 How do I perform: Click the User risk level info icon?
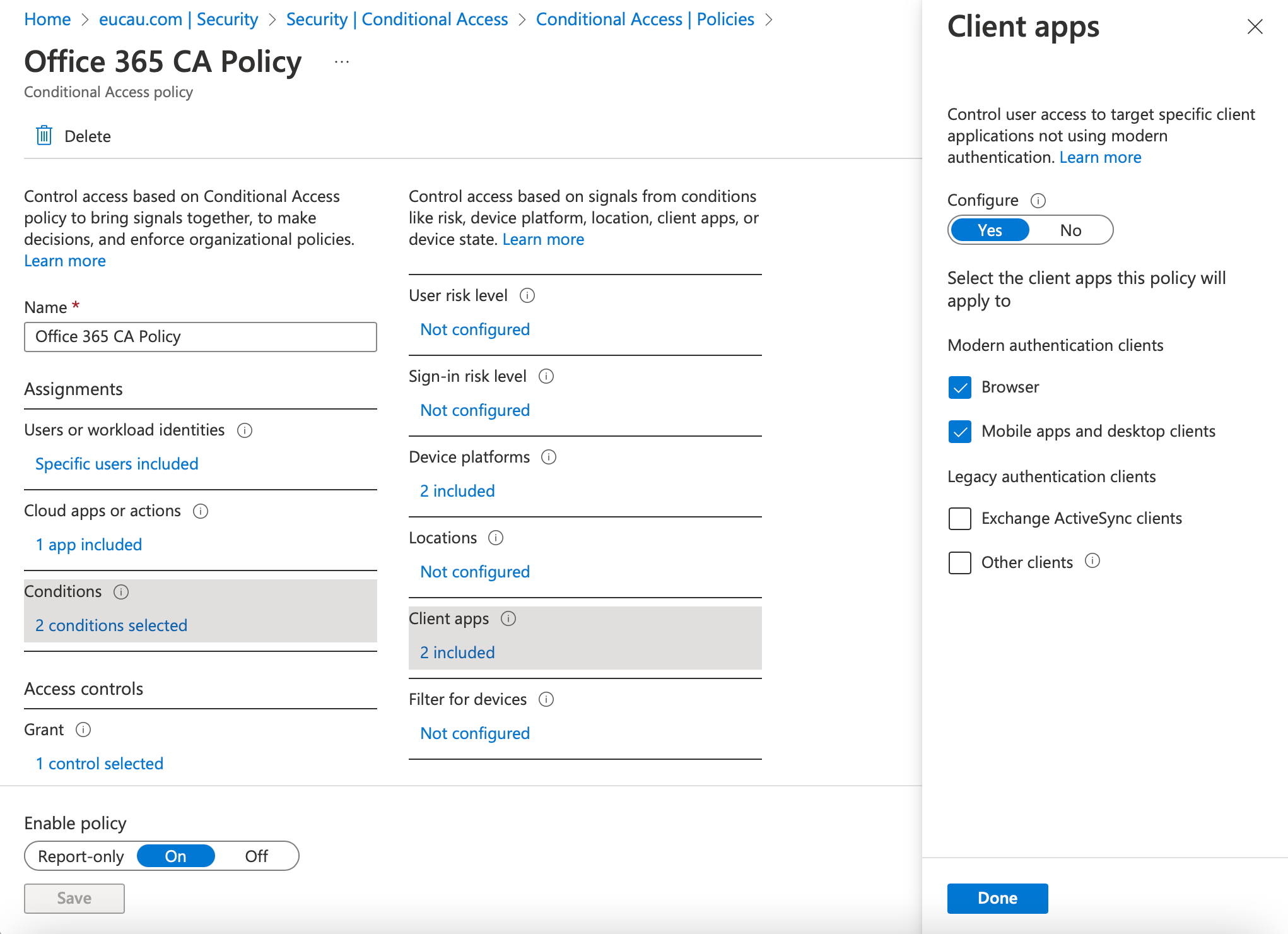click(527, 295)
